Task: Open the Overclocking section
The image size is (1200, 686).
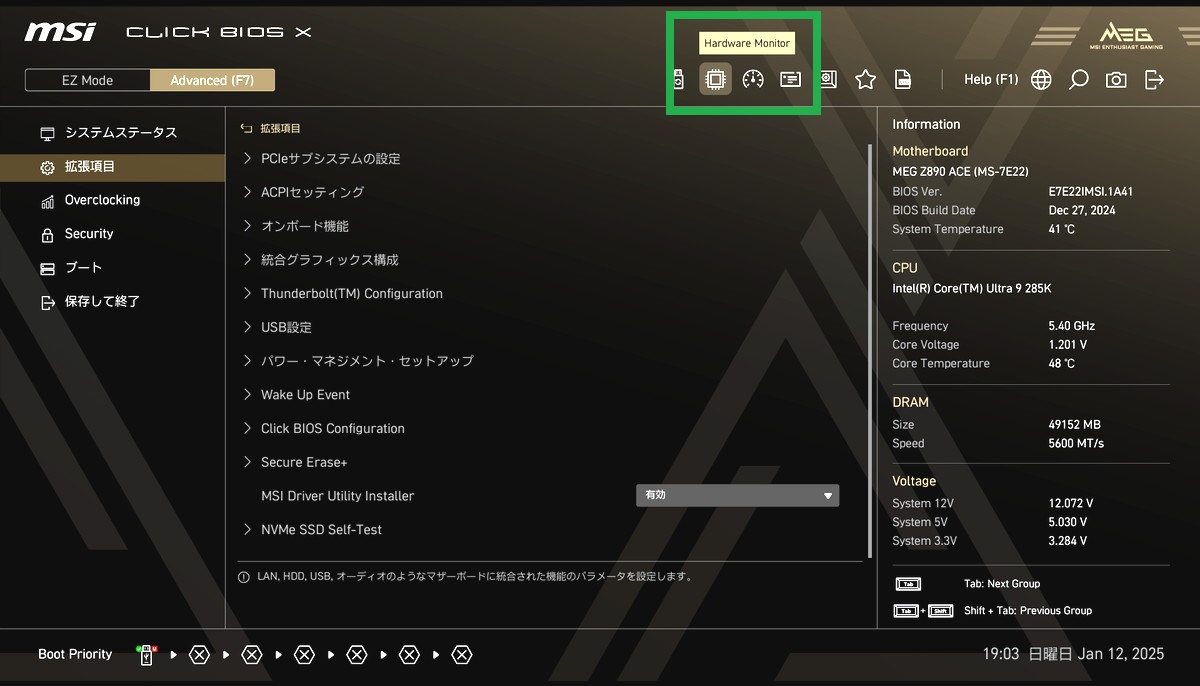Action: 112,200
